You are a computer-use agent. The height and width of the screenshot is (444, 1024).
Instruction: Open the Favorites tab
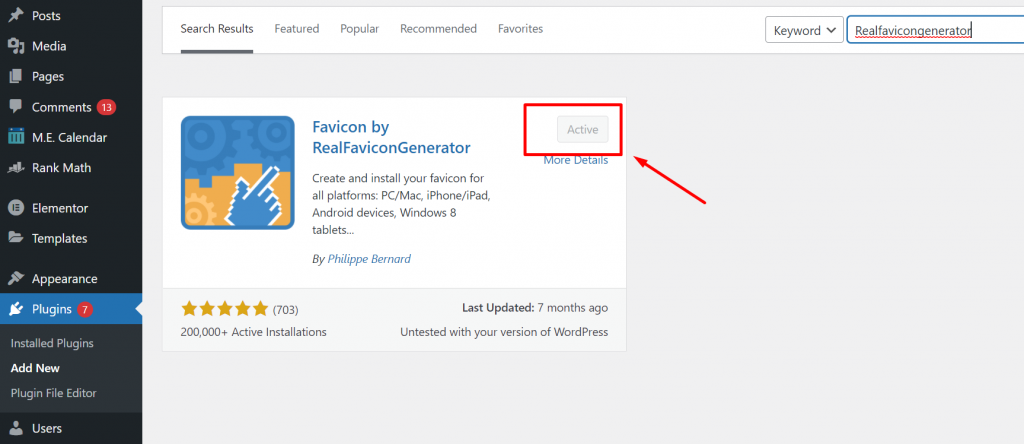520,29
